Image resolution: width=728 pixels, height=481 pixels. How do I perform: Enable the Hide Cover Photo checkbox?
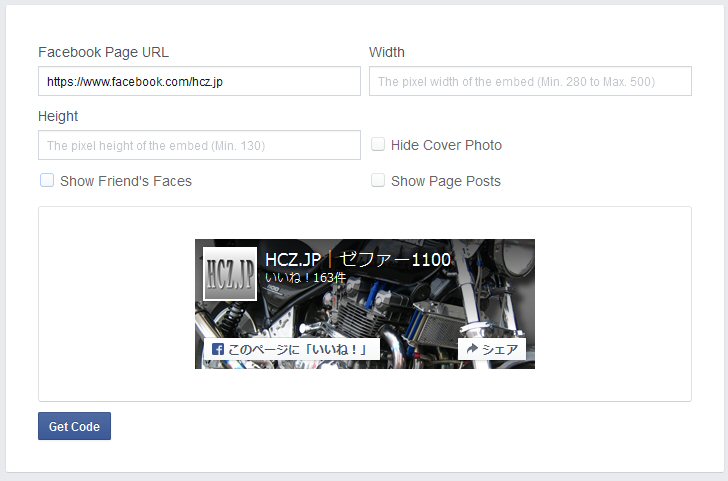pos(378,144)
